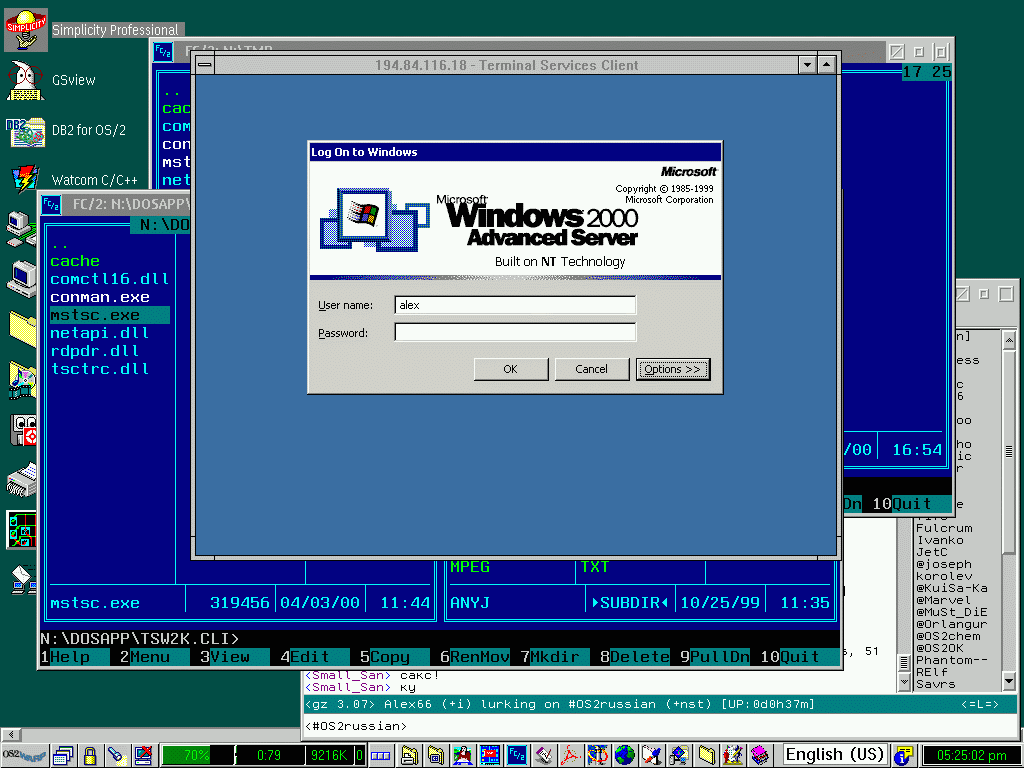Open the FC/2 system menu icon of N:\DOSAPP window
This screenshot has height=768, width=1024.
[51, 204]
